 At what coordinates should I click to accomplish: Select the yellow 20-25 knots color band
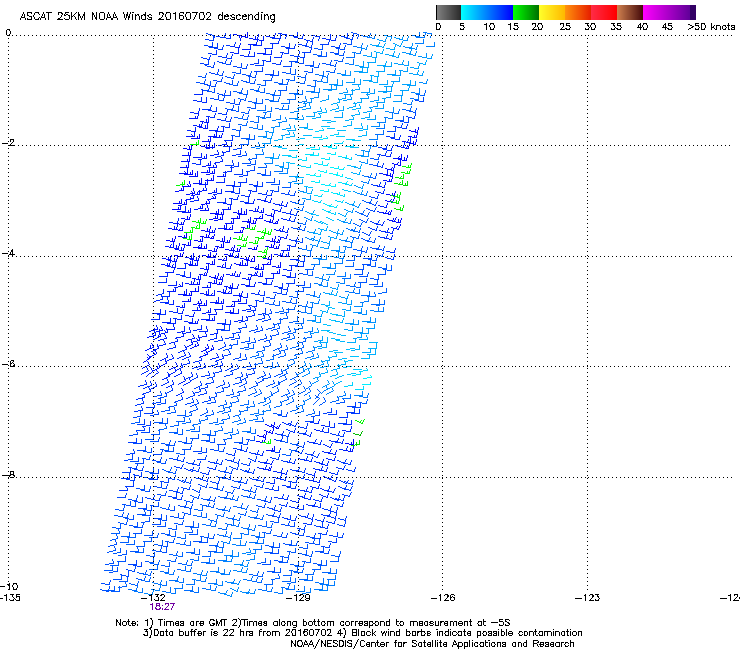(552, 12)
